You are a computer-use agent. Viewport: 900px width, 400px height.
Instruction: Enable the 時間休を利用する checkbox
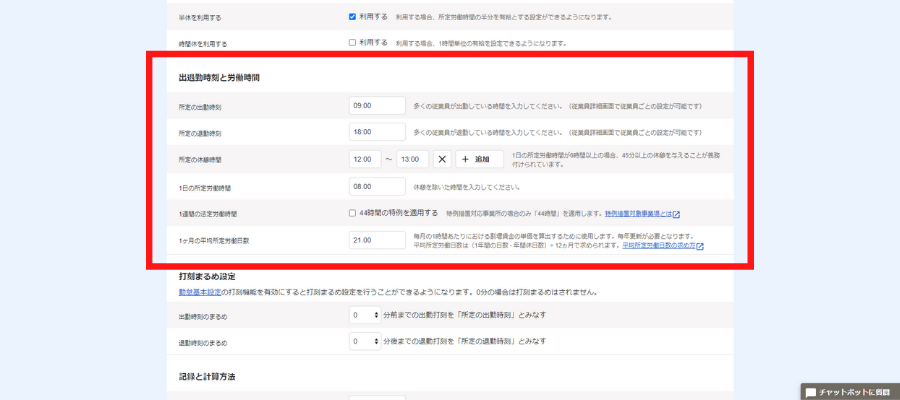click(352, 43)
